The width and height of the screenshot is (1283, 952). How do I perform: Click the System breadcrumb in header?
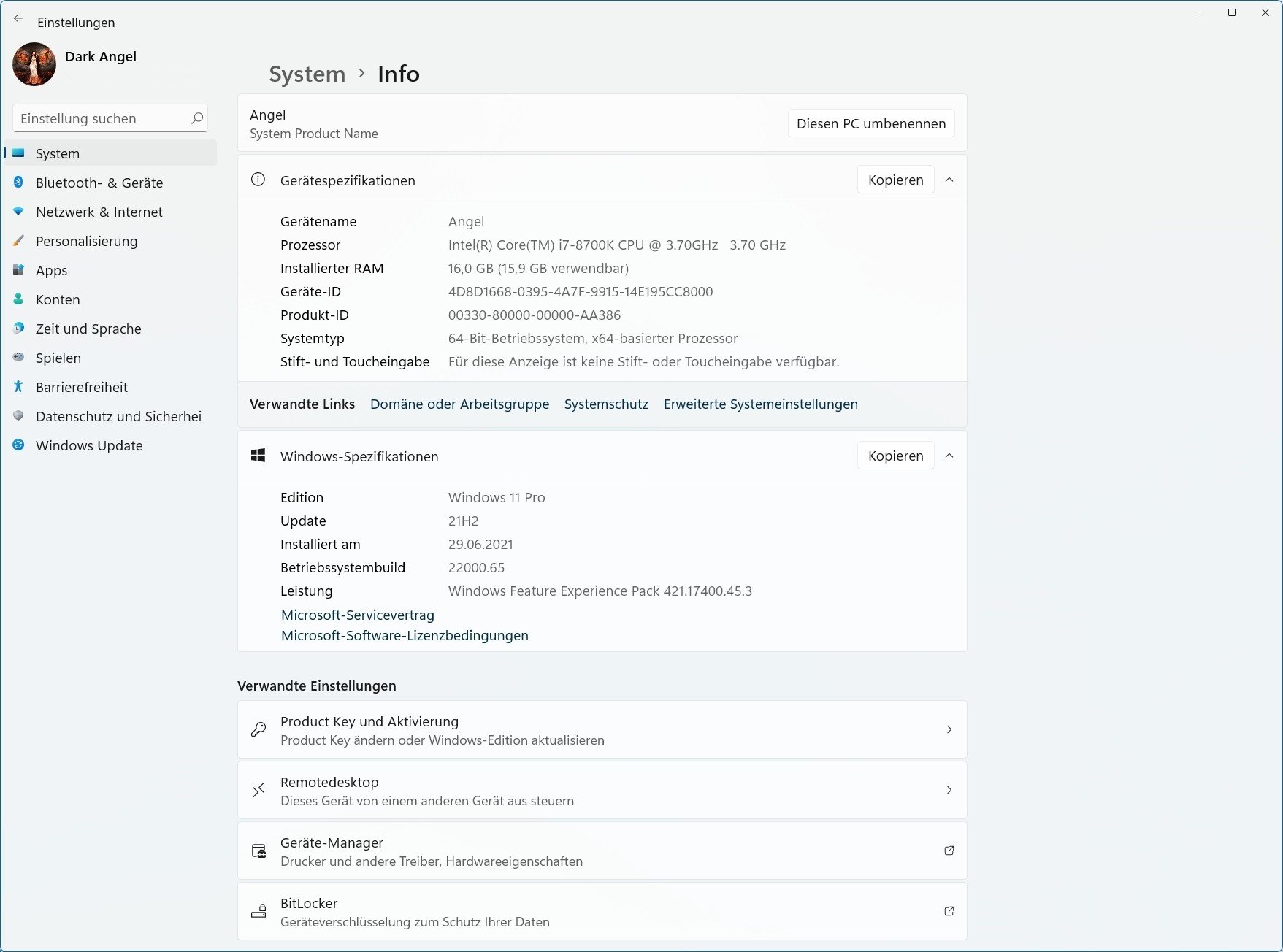tap(307, 74)
